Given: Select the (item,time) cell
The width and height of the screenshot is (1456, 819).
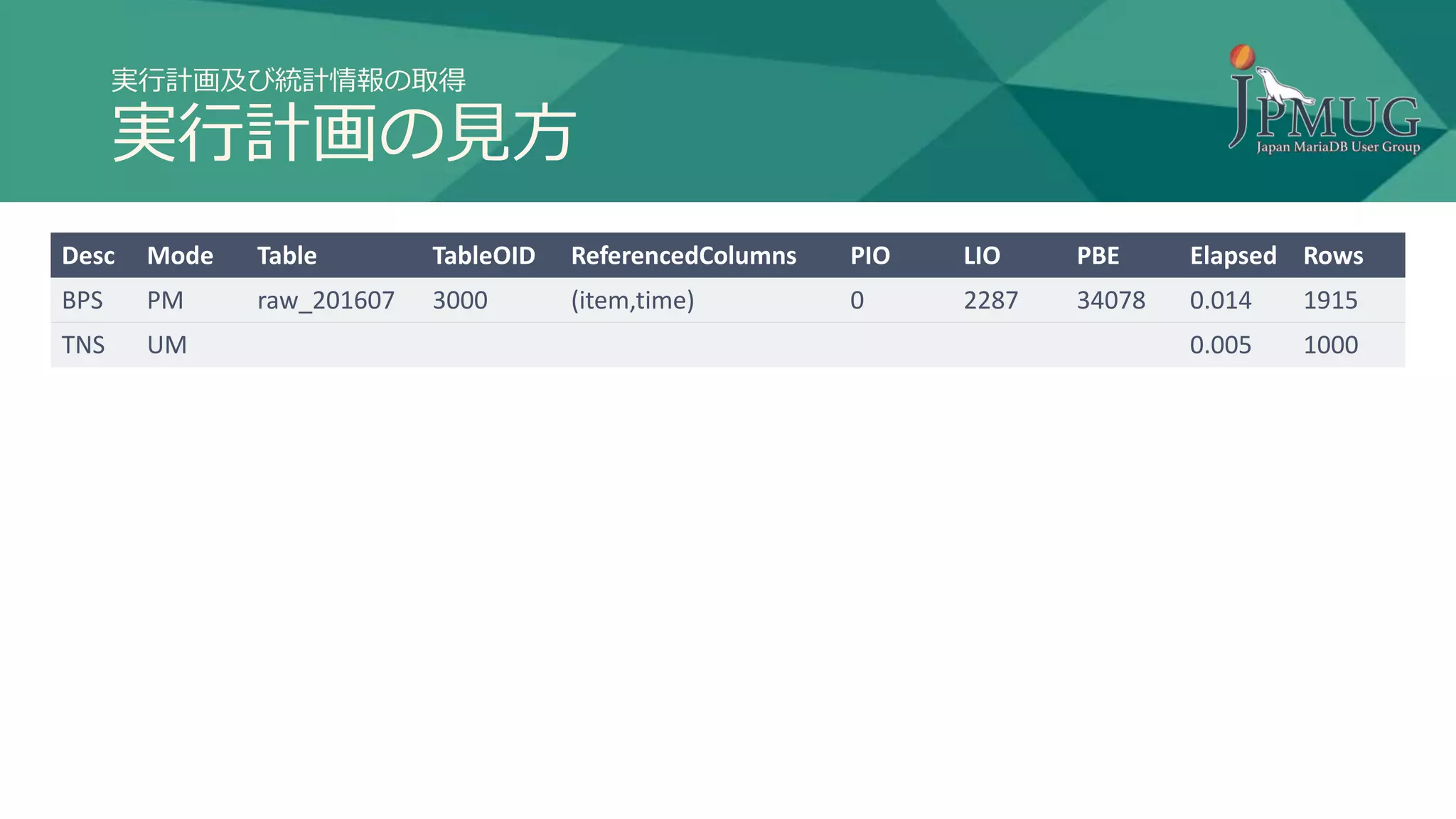Looking at the screenshot, I should click(632, 300).
